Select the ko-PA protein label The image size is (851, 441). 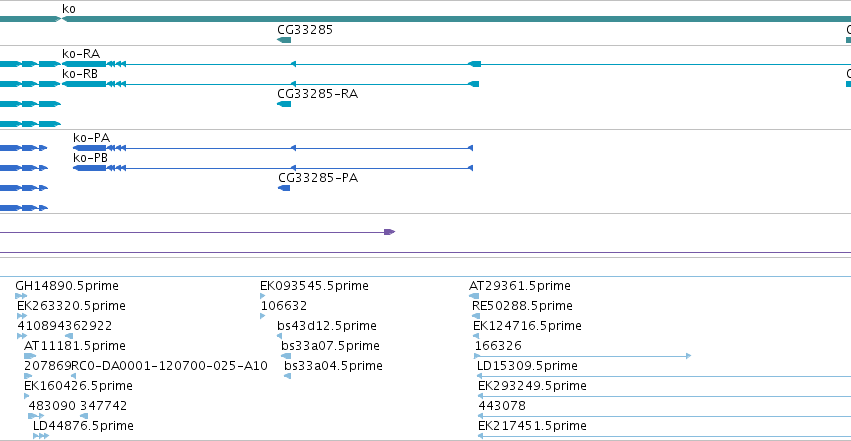pos(91,138)
